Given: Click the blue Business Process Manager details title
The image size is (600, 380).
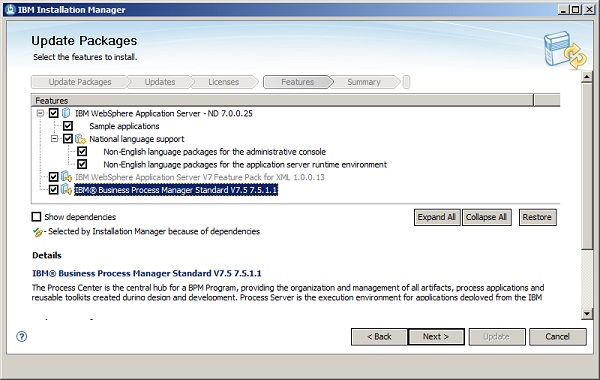Looking at the screenshot, I should [x=147, y=273].
